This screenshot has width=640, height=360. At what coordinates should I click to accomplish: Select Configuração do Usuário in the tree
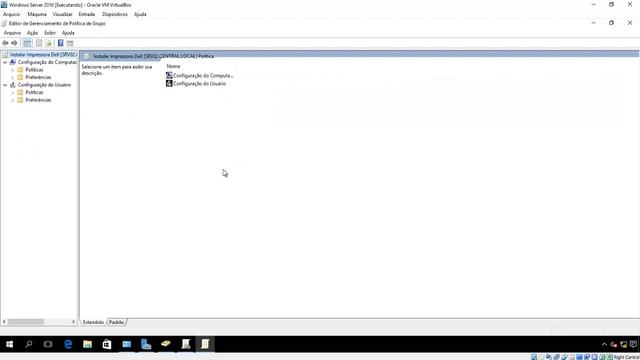pyautogui.click(x=44, y=85)
